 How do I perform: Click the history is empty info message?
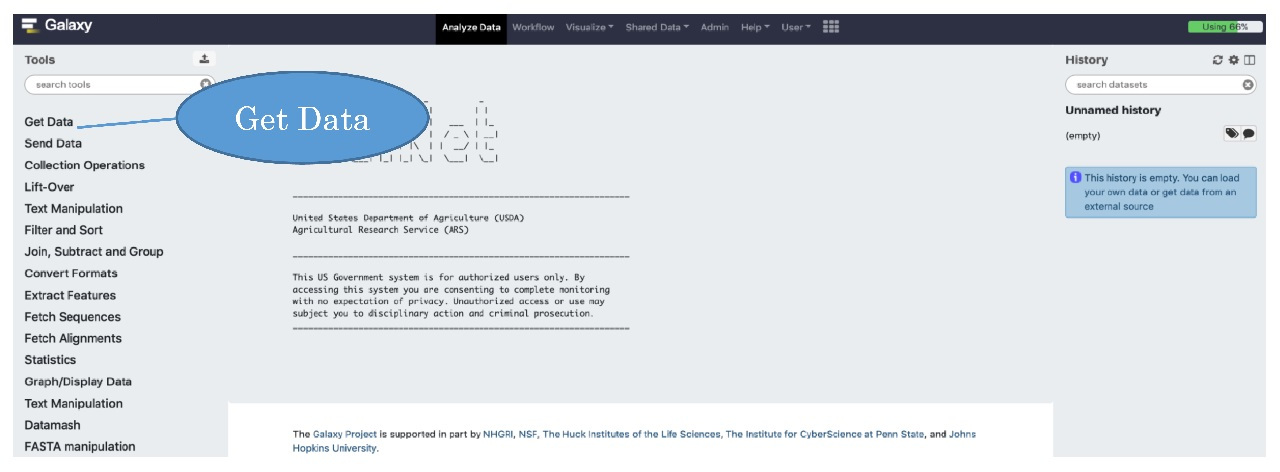(x=1161, y=192)
